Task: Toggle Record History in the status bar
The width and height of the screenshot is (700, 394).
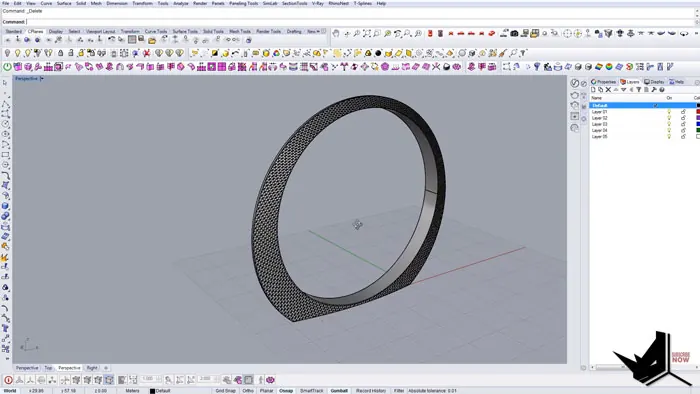Action: (x=371, y=390)
